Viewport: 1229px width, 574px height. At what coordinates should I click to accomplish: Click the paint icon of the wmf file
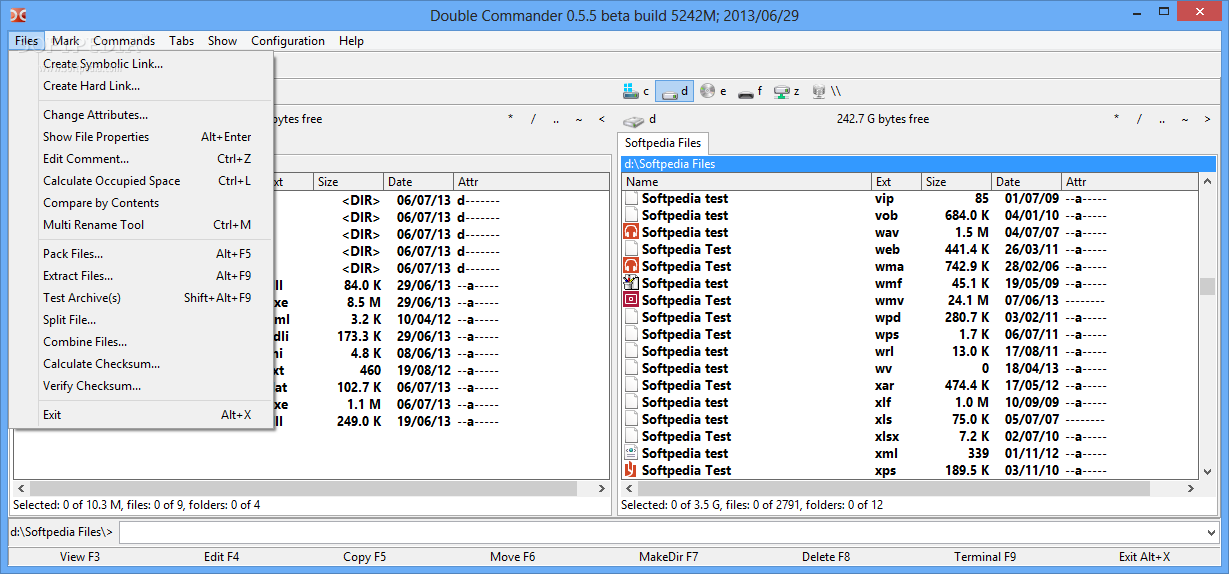pos(631,283)
